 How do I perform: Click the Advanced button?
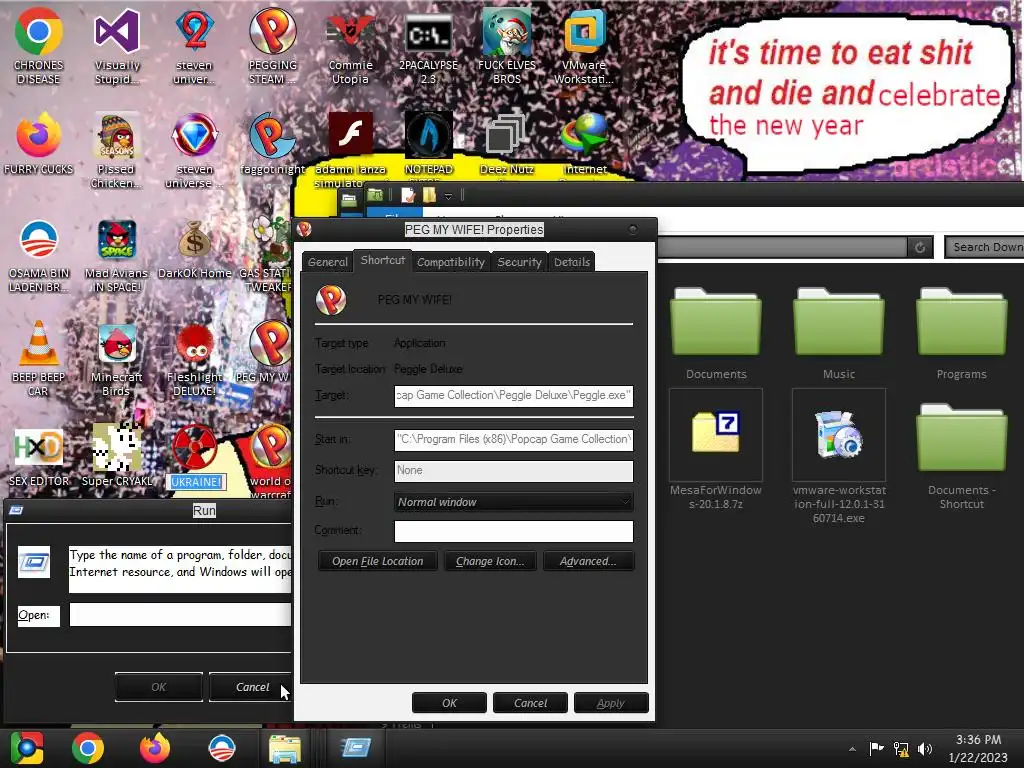588,561
